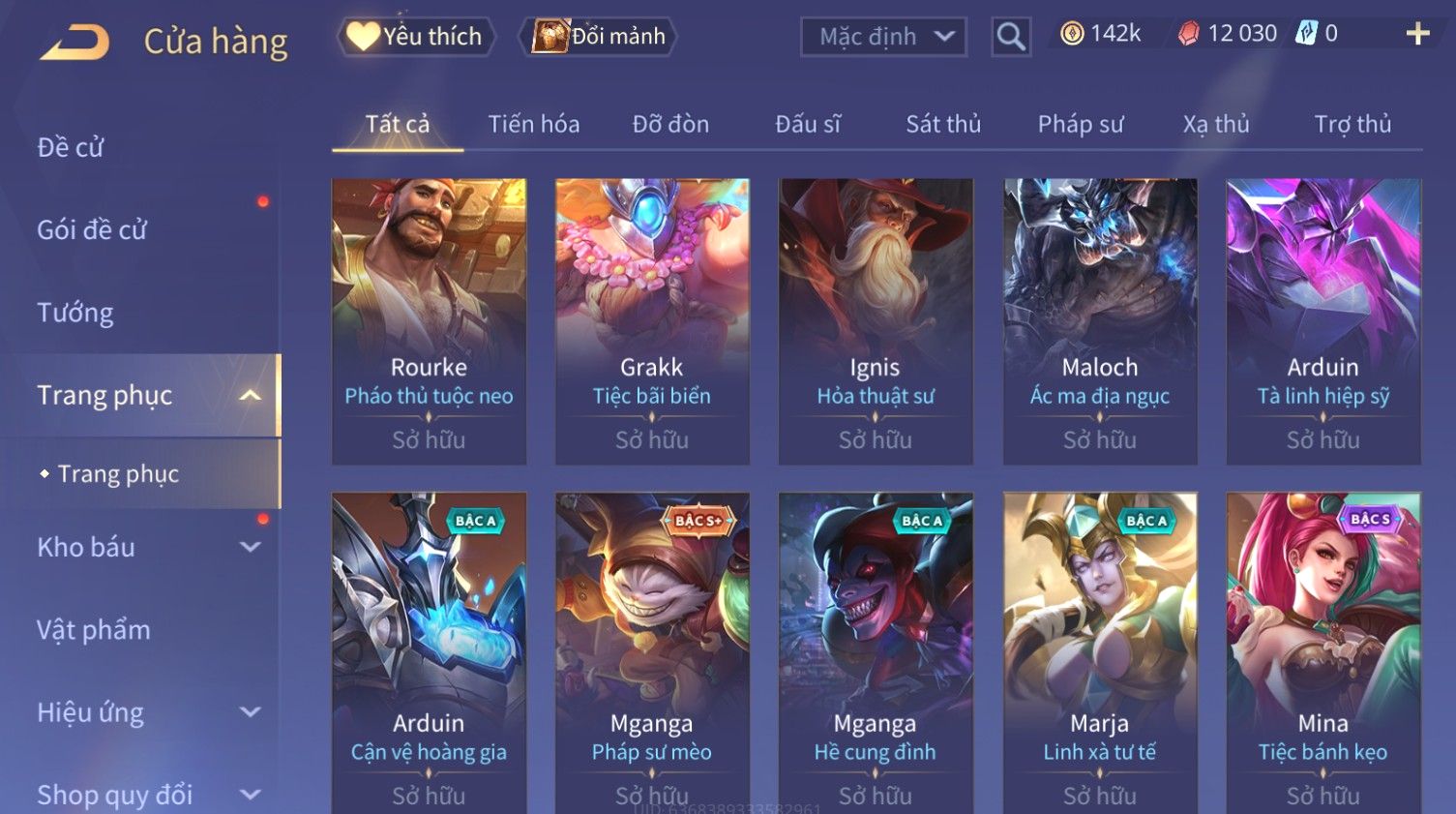Expand the Kho báu sidebar section
1456x814 pixels.
250,547
